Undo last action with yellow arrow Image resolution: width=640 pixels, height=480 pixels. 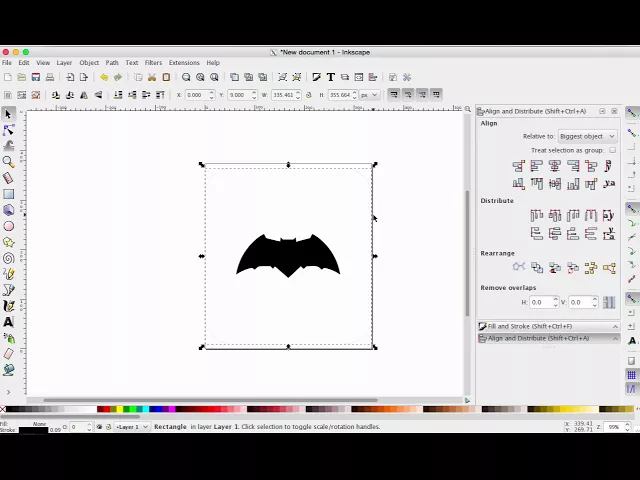coord(104,77)
